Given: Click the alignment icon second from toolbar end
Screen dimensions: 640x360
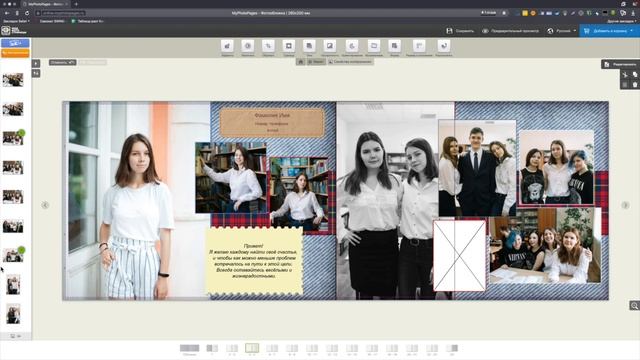Looking at the screenshot, I should 419,46.
